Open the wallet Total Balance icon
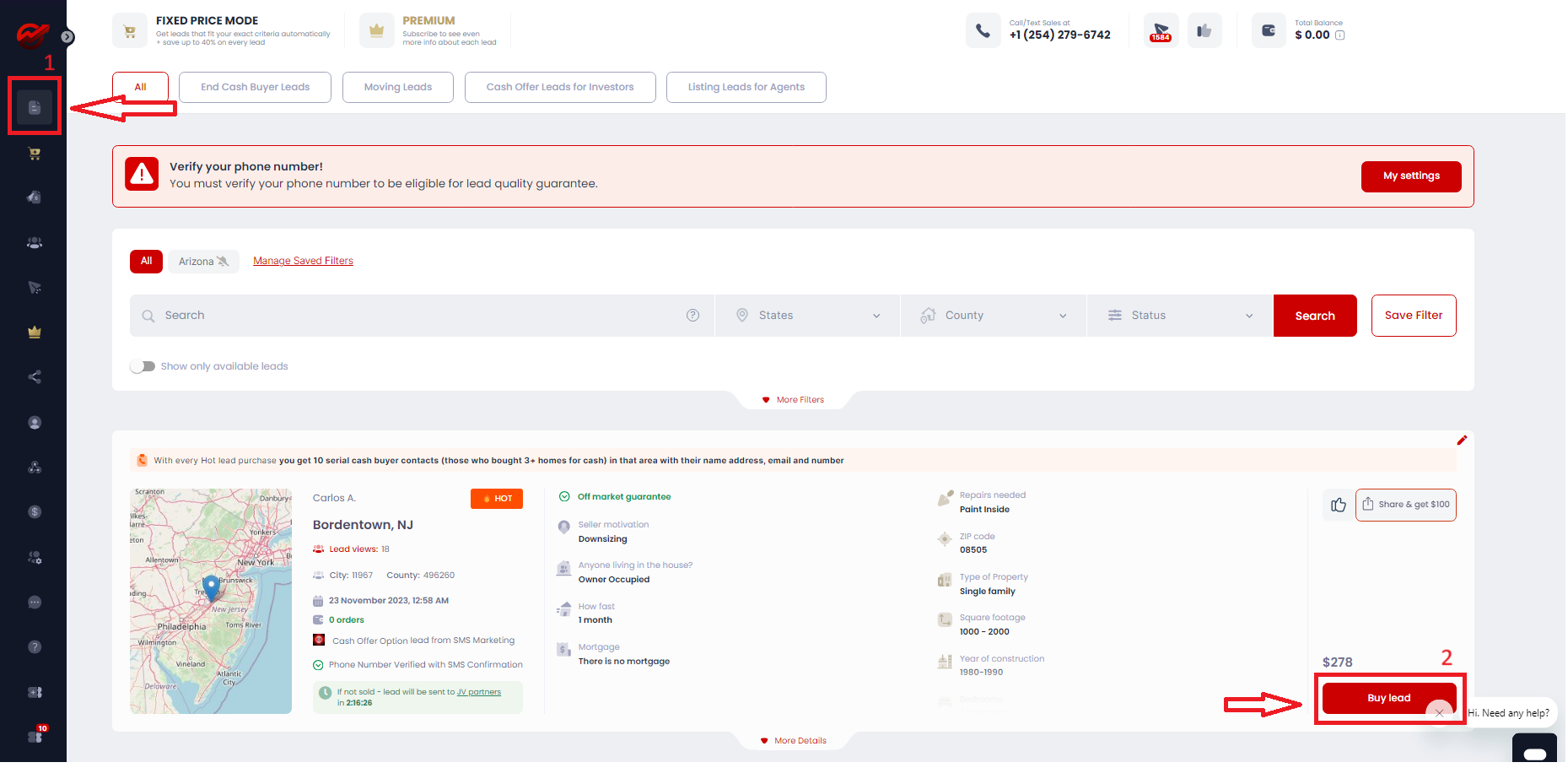This screenshot has height=784, width=1568. pos(1268,31)
